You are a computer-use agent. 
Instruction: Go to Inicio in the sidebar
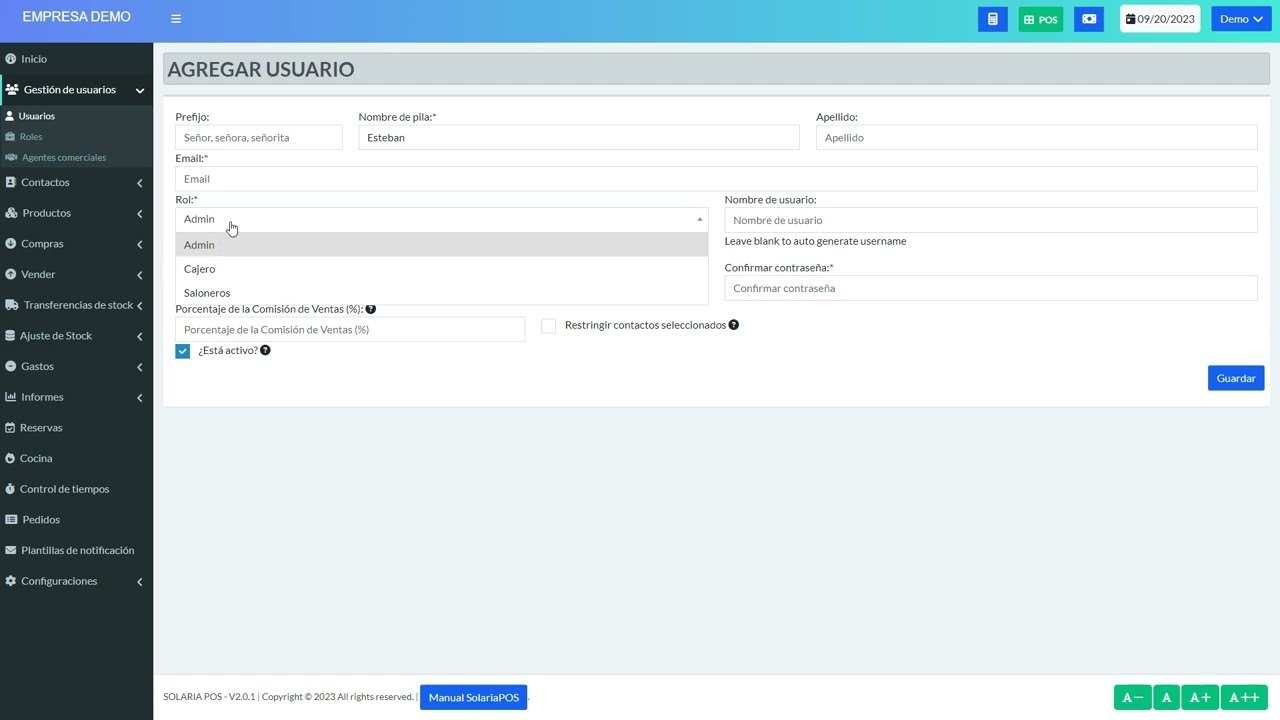[76, 59]
